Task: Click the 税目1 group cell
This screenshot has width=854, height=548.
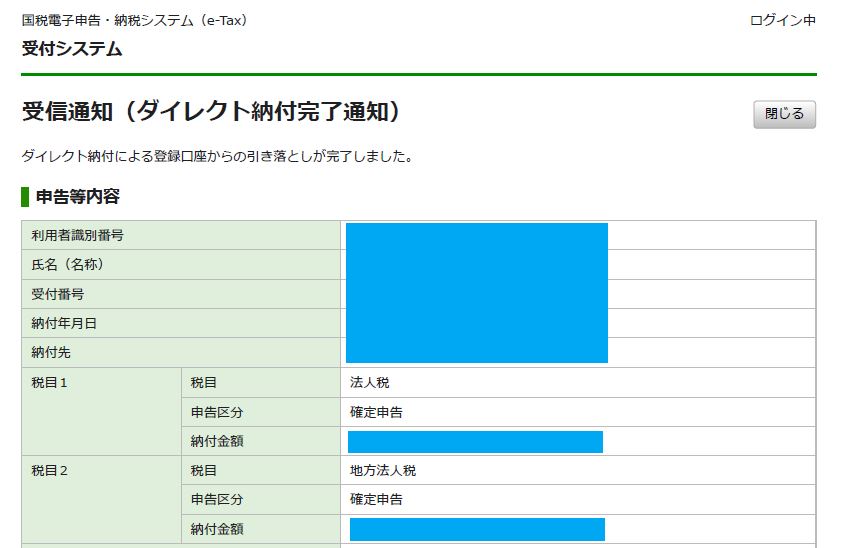Action: tap(50, 382)
